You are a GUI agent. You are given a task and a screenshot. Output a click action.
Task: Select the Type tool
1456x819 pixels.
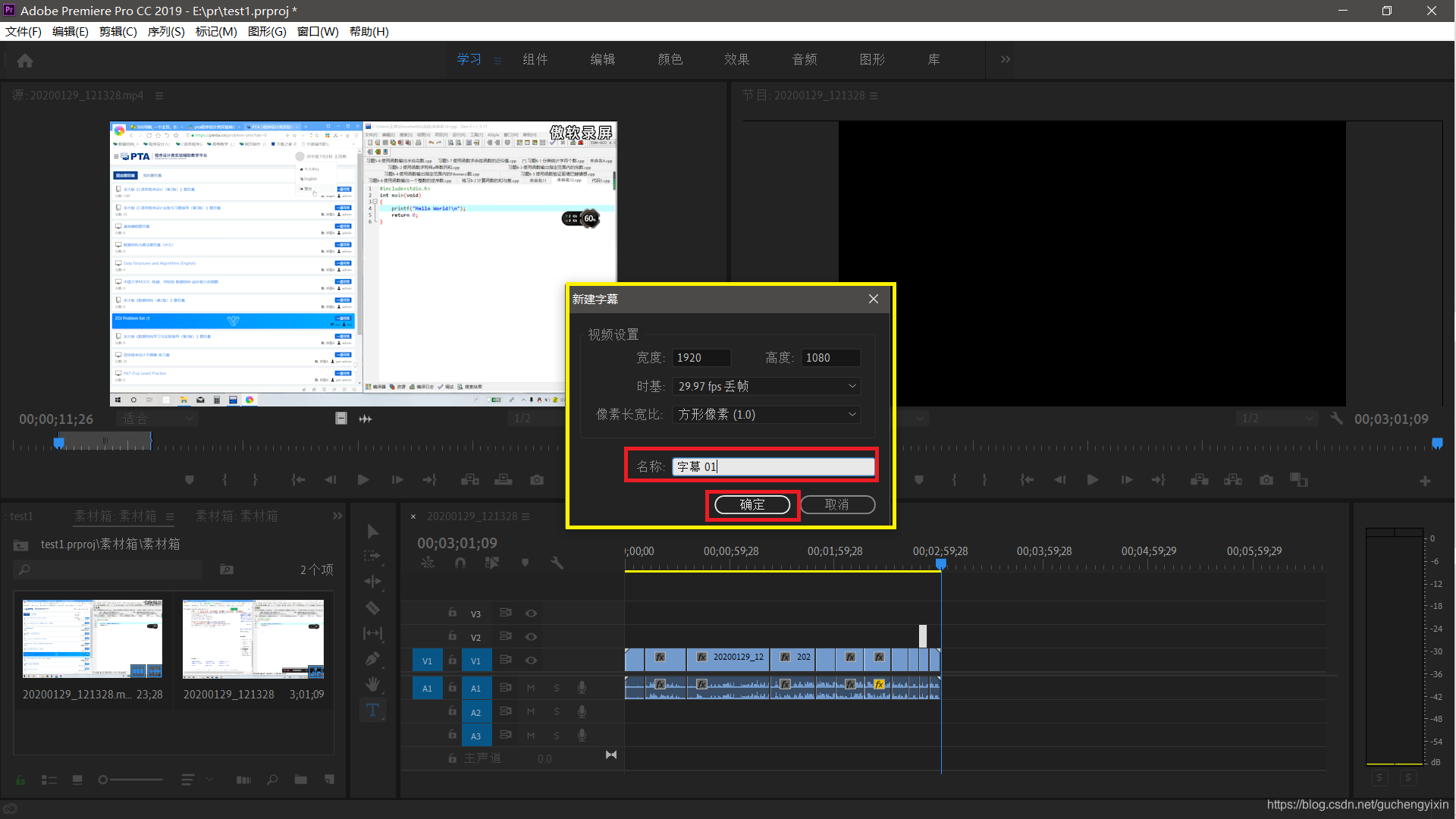point(373,710)
